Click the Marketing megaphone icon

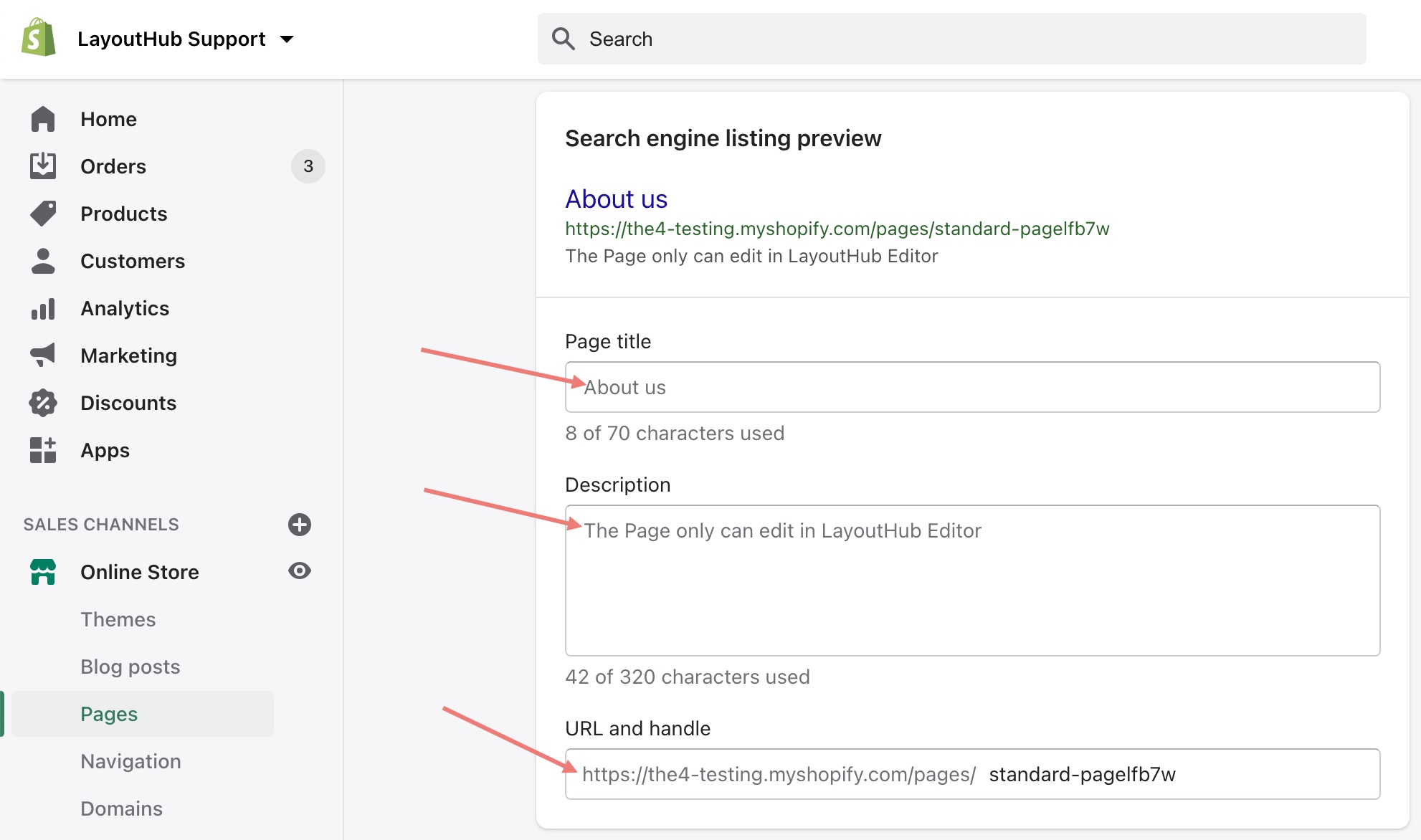coord(43,355)
